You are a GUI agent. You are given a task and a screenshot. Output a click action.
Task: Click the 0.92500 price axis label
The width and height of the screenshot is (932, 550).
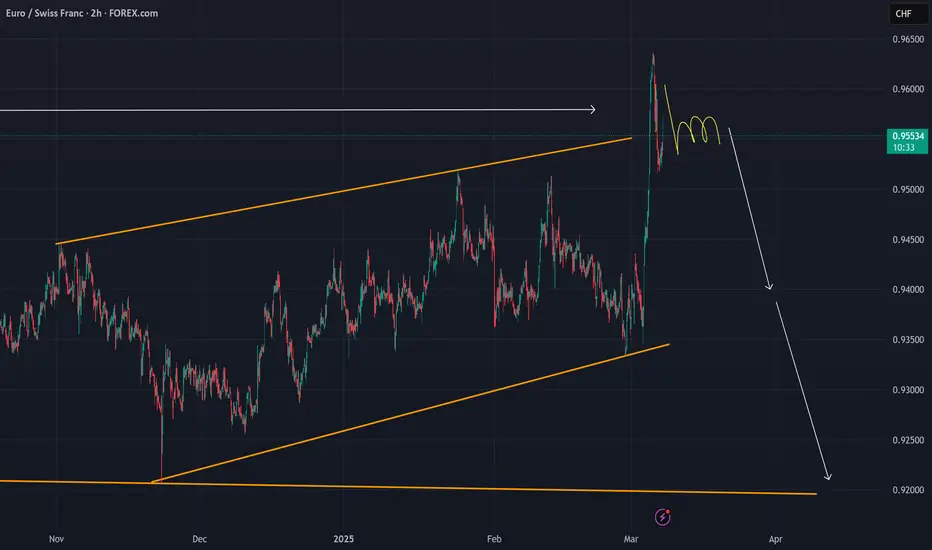908,441
